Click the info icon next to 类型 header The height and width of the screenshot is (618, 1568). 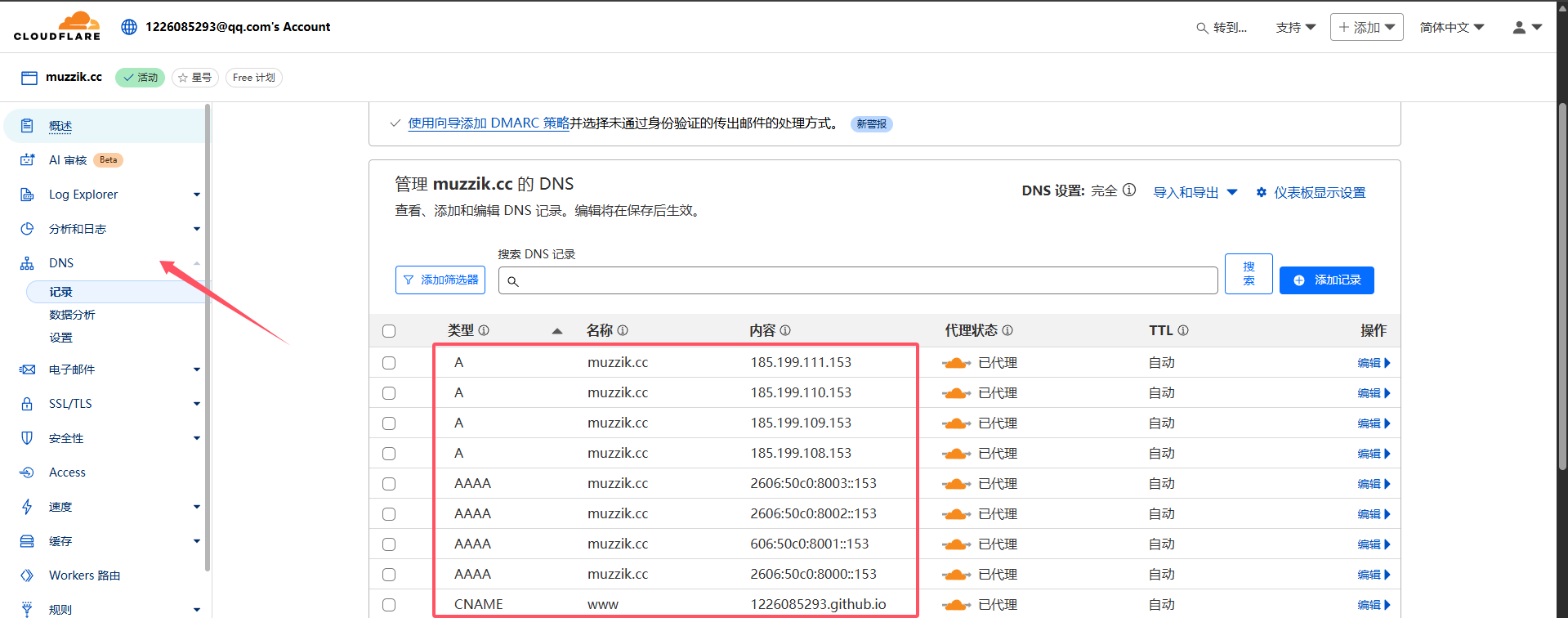point(484,330)
